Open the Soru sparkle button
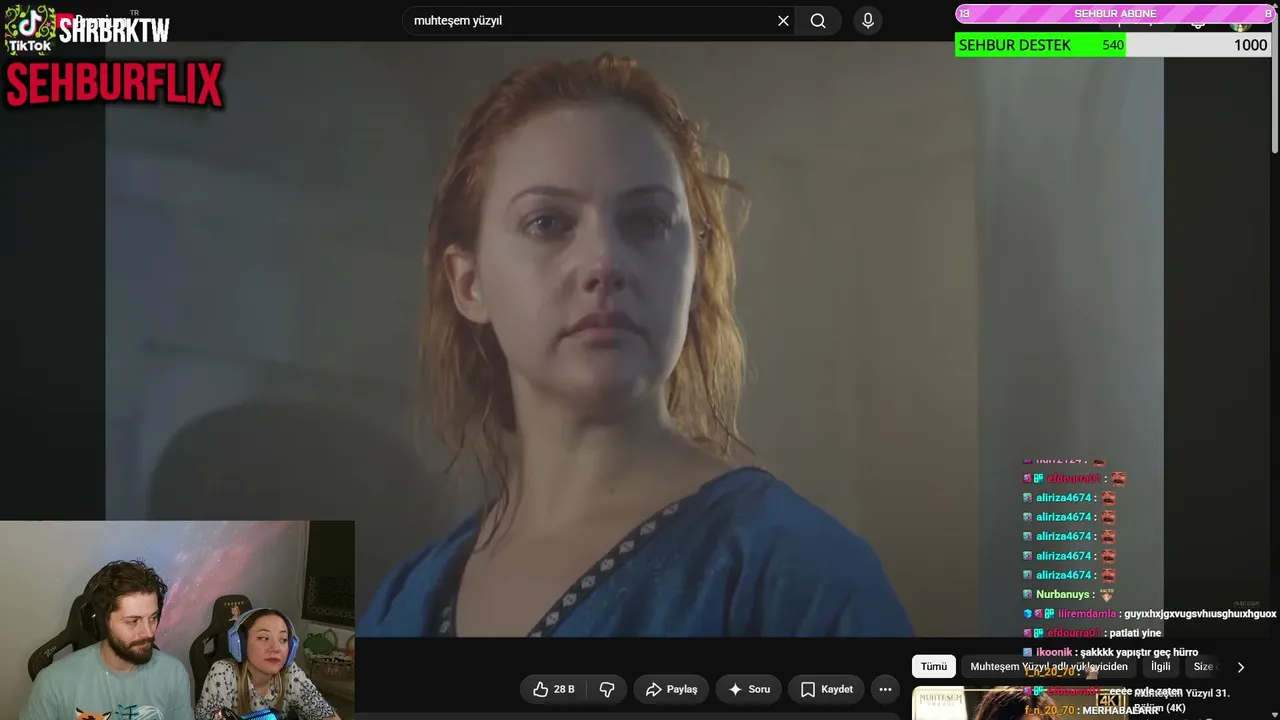The image size is (1280, 720). click(749, 689)
